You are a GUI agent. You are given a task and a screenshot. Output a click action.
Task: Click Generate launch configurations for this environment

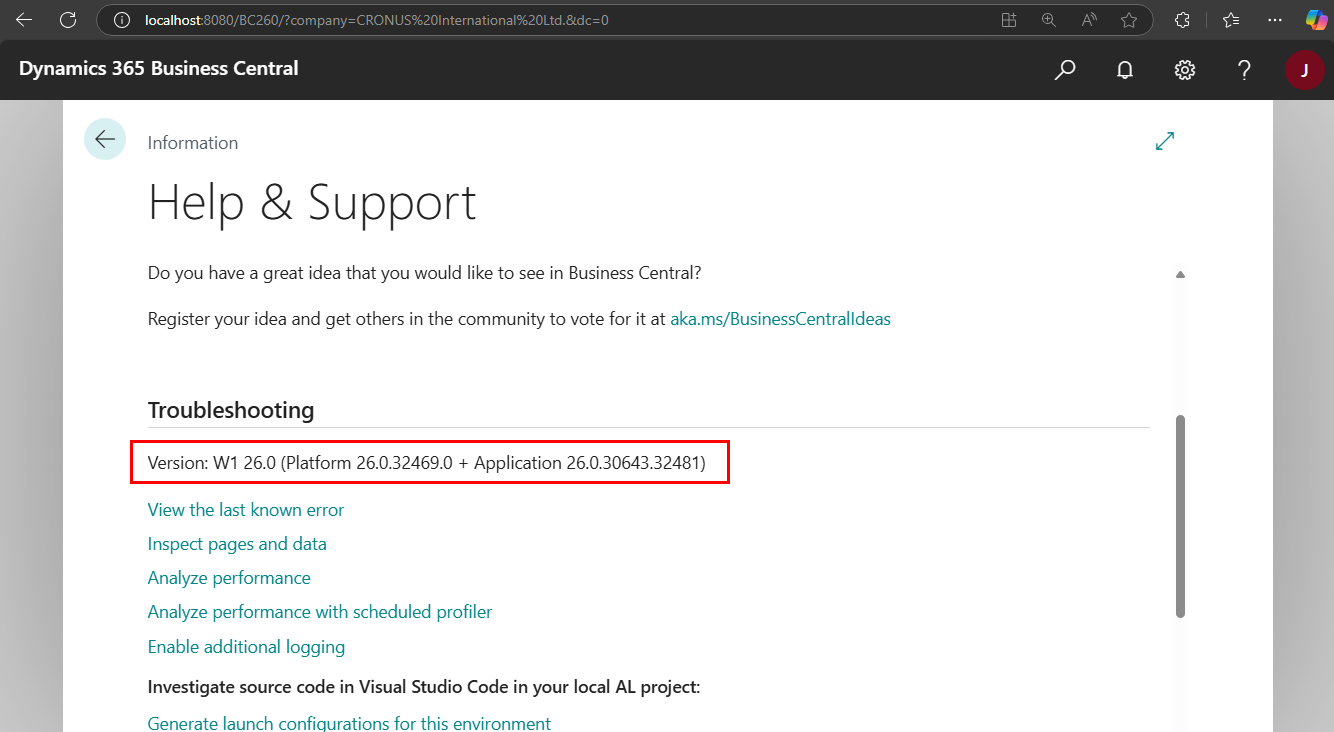[349, 722]
